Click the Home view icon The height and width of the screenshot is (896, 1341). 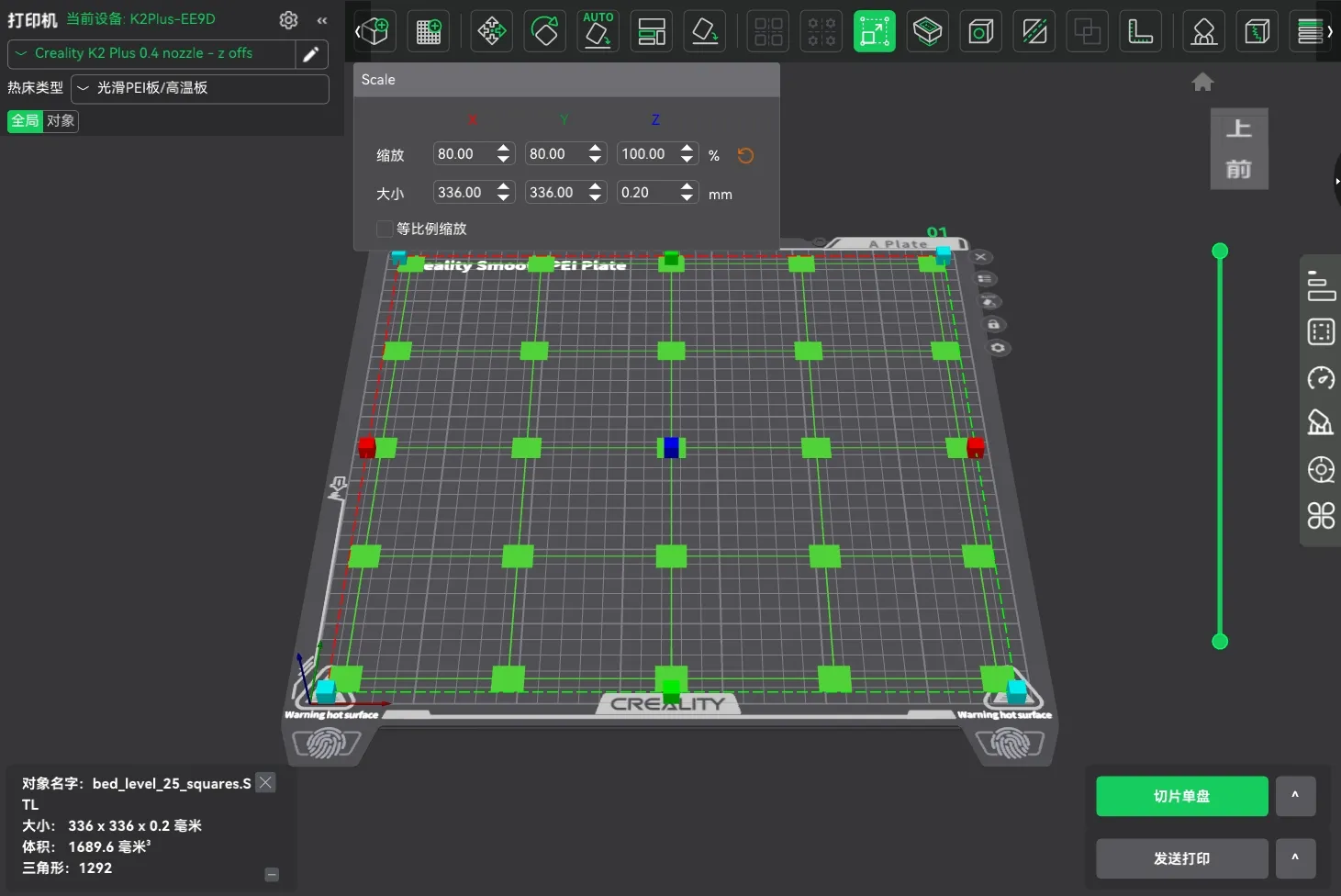(1202, 83)
